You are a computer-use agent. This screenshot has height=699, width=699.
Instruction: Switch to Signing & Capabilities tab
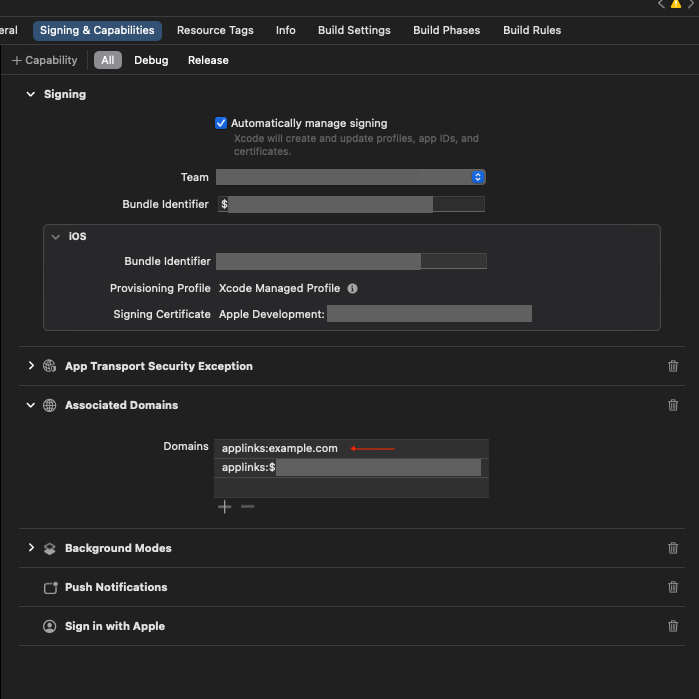pyautogui.click(x=97, y=30)
